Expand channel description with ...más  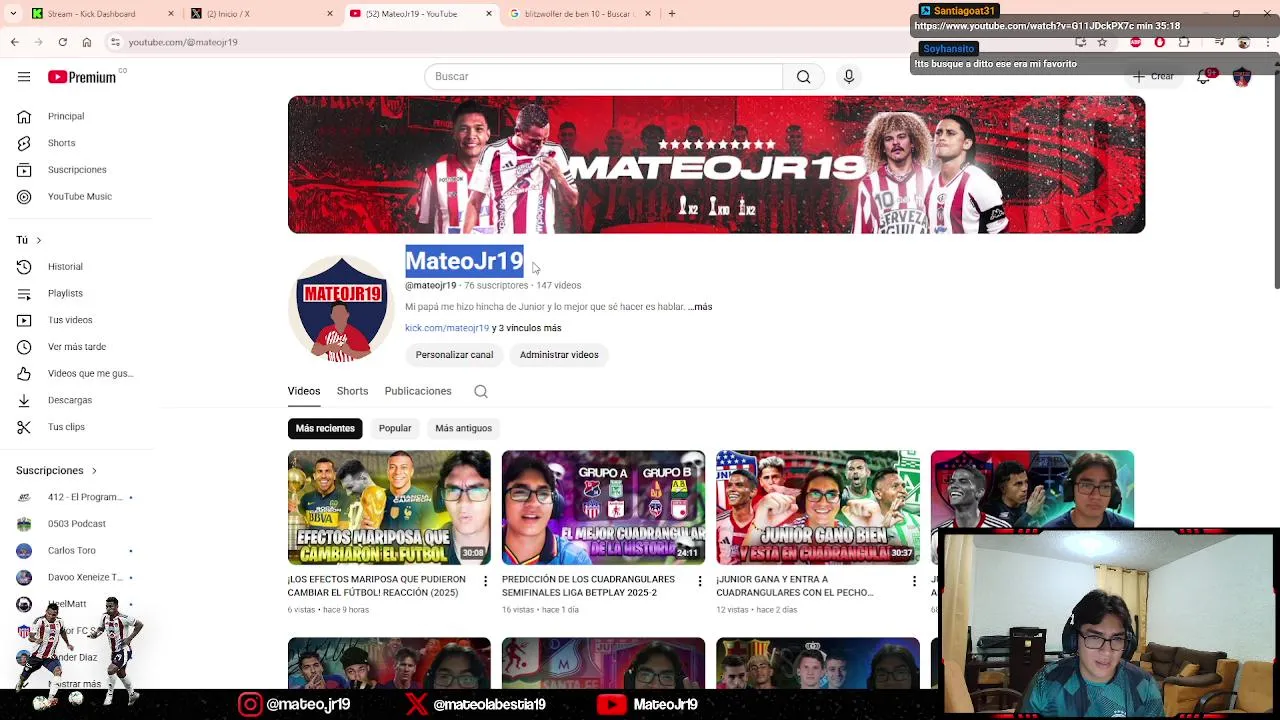(700, 307)
